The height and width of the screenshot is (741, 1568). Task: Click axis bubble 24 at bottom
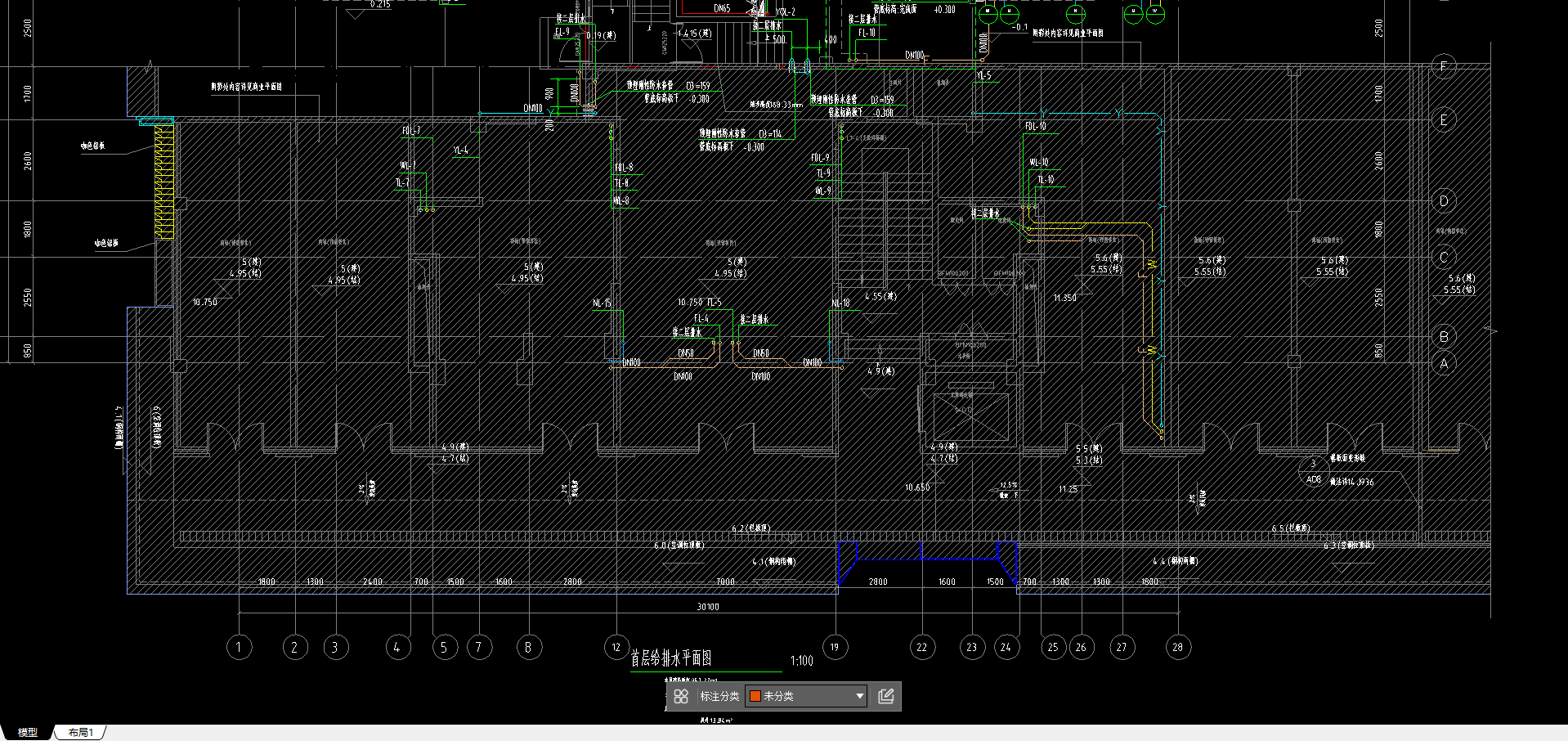[1006, 647]
